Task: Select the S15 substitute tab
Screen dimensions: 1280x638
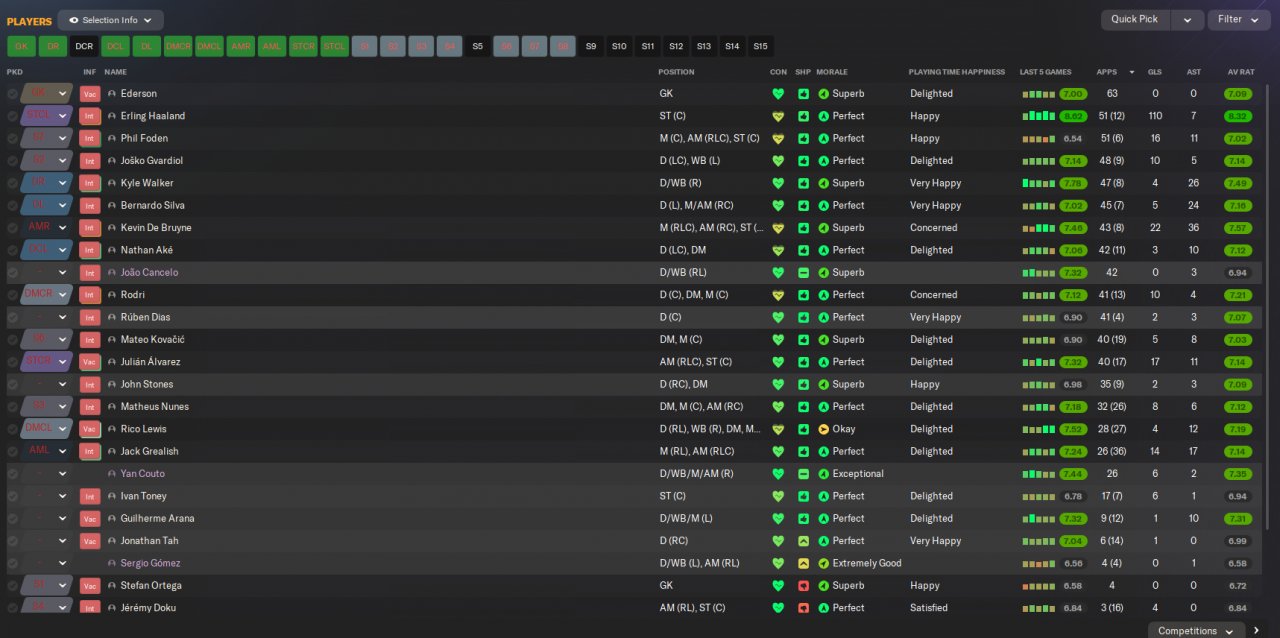Action: [761, 46]
